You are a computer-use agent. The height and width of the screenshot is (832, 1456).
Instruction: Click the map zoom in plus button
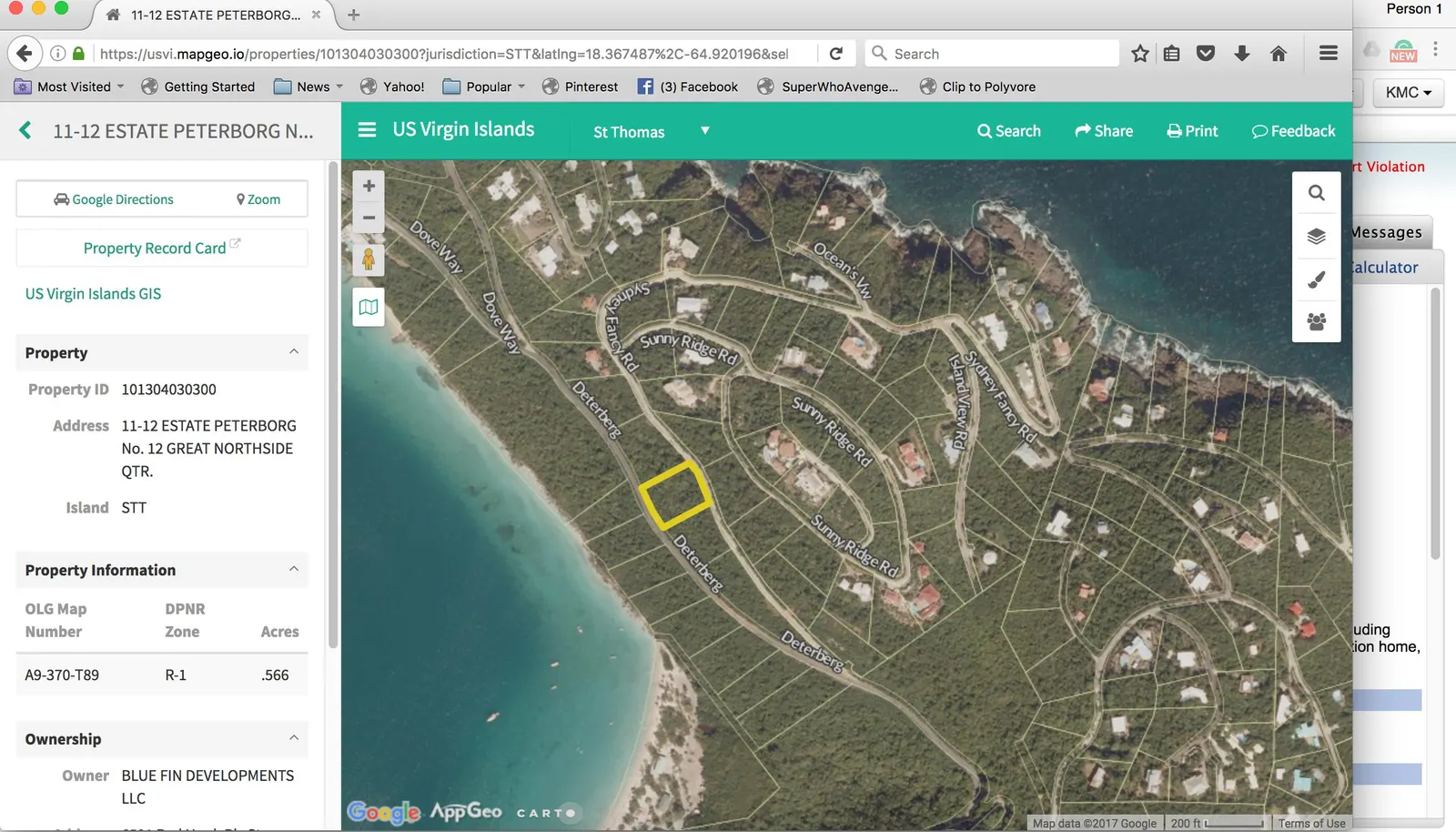(369, 187)
